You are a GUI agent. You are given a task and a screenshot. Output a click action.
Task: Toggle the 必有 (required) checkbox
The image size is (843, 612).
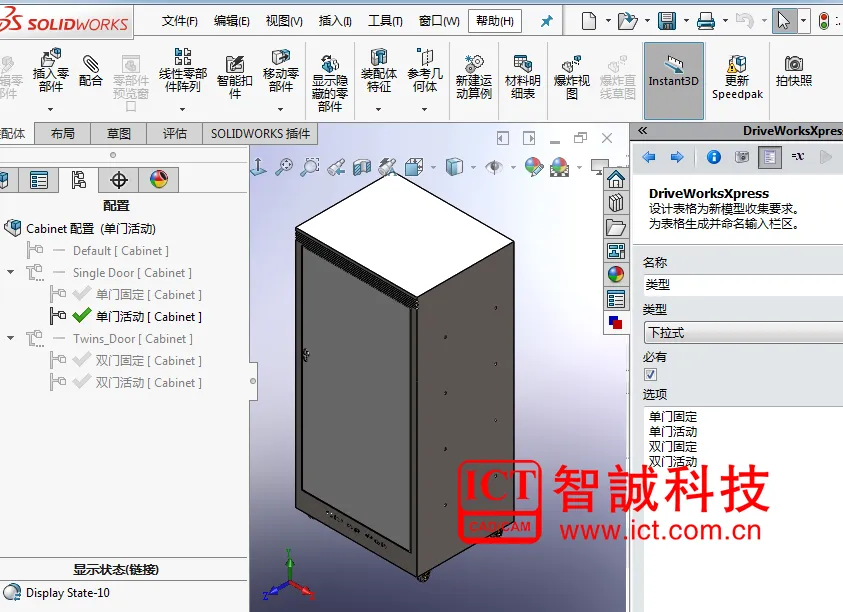pyautogui.click(x=651, y=374)
